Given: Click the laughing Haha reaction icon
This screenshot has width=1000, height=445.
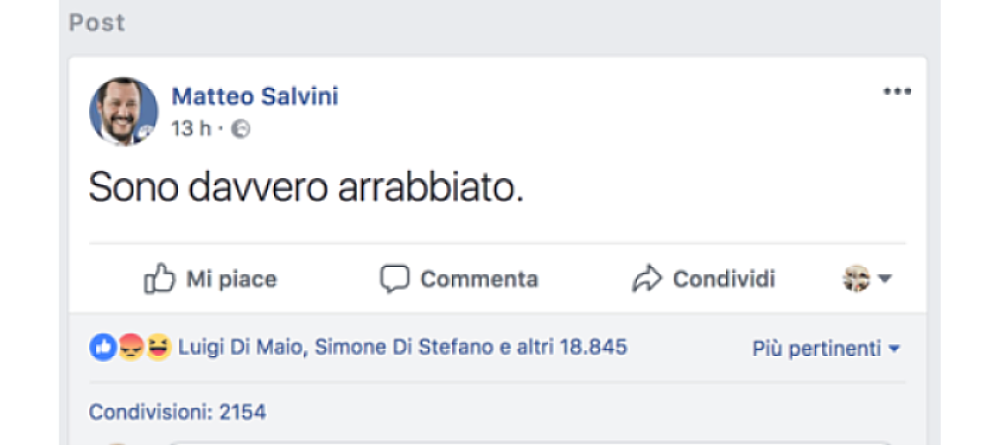Looking at the screenshot, I should [x=158, y=348].
